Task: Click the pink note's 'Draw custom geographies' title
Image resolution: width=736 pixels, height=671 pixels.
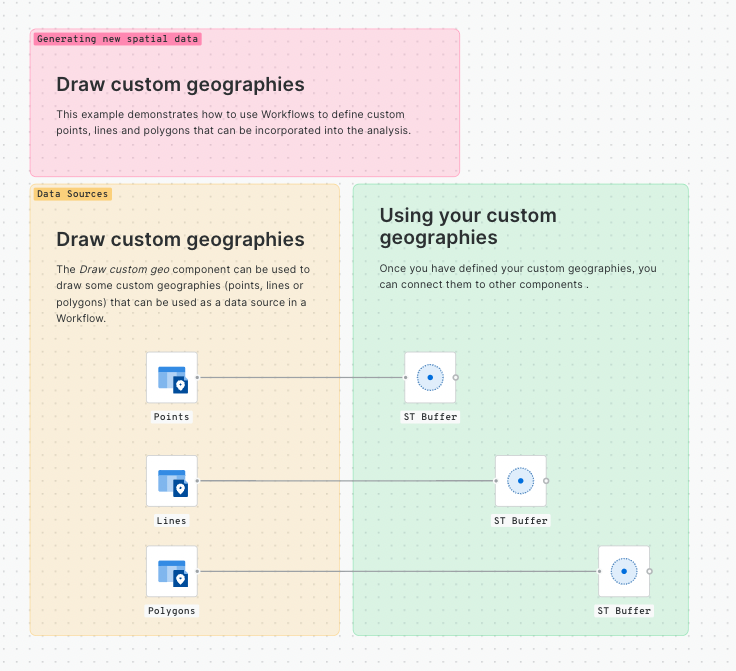Action: tap(180, 85)
